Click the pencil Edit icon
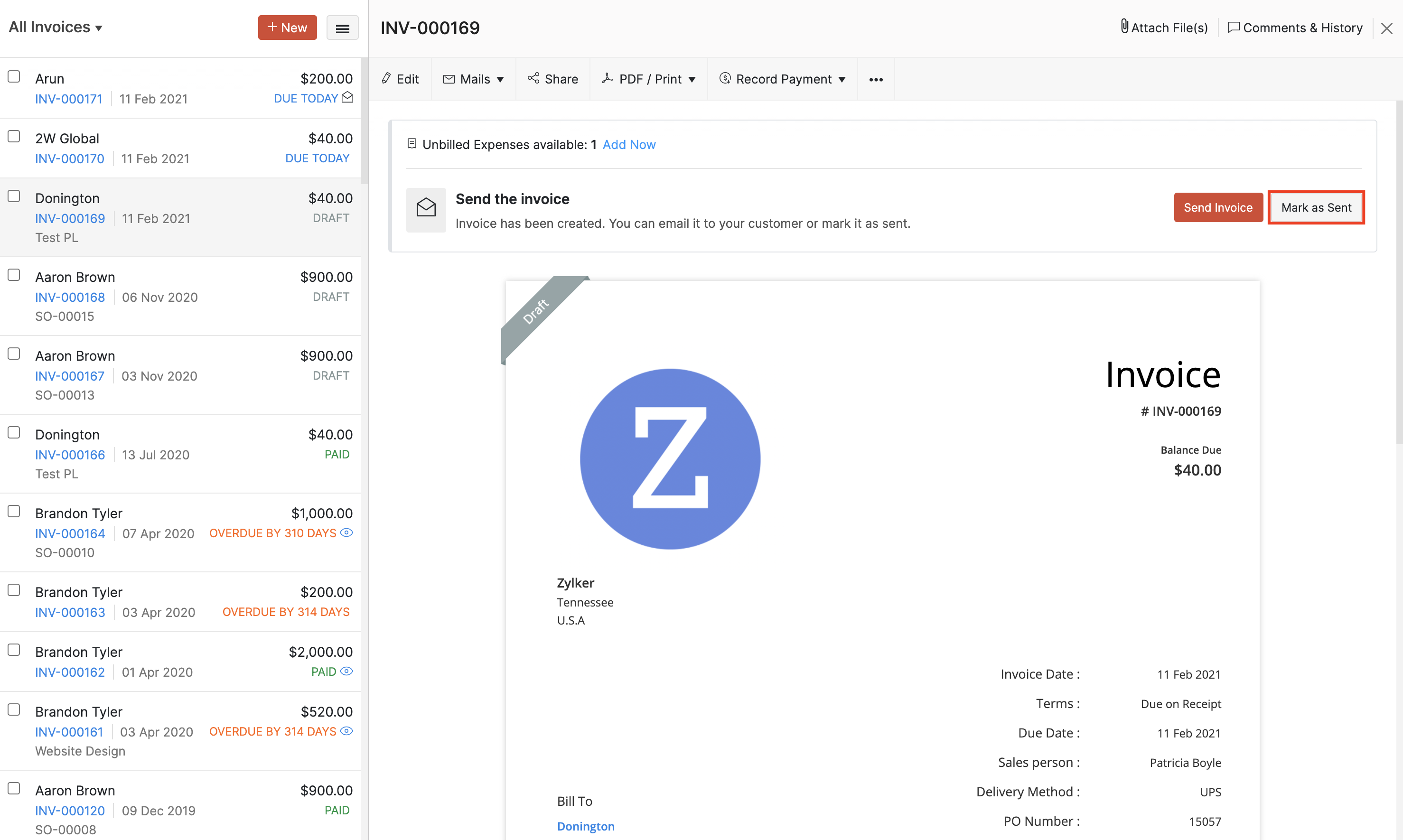 (386, 79)
